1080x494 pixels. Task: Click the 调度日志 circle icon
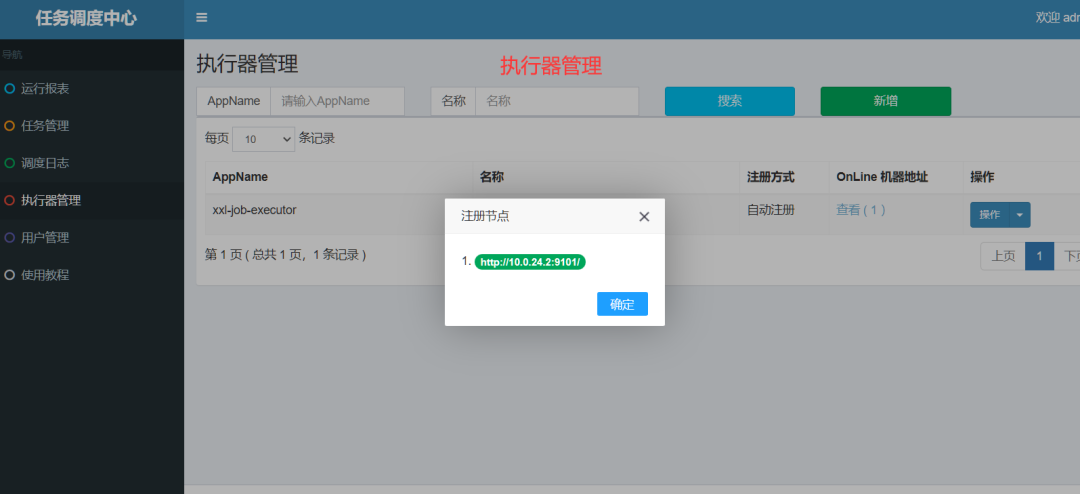(x=9, y=163)
